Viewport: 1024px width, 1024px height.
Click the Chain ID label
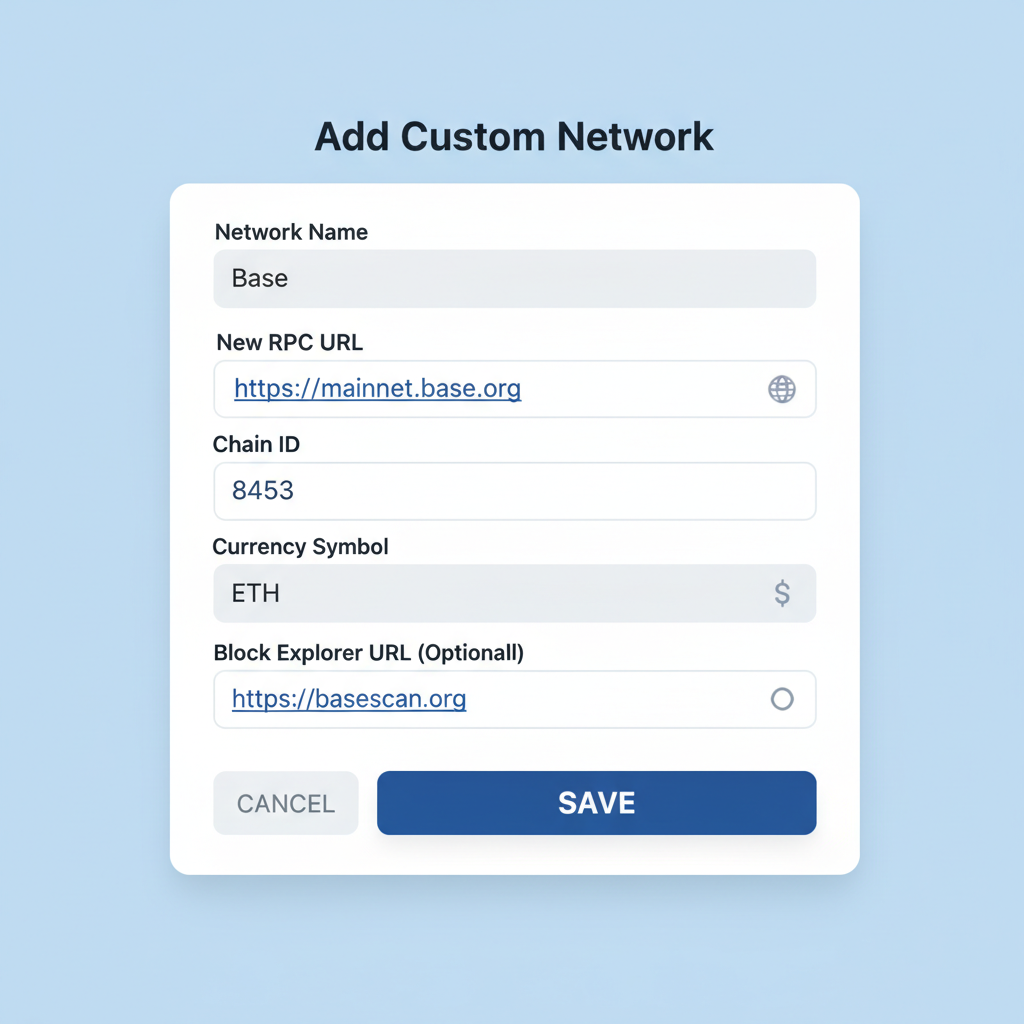(x=256, y=444)
